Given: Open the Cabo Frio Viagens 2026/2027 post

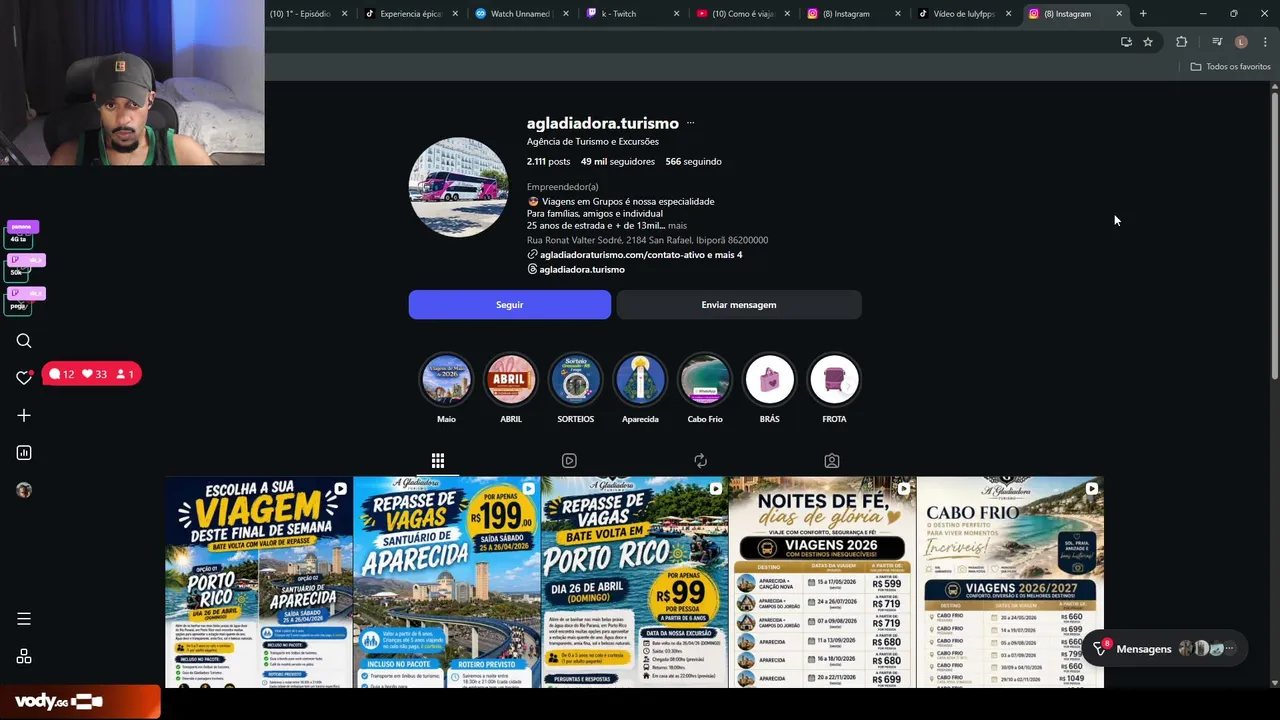Looking at the screenshot, I should [x=1010, y=582].
